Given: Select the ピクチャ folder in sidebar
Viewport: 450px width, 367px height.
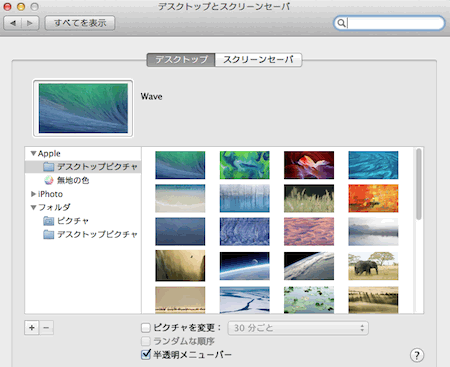Looking at the screenshot, I should click(83, 221).
